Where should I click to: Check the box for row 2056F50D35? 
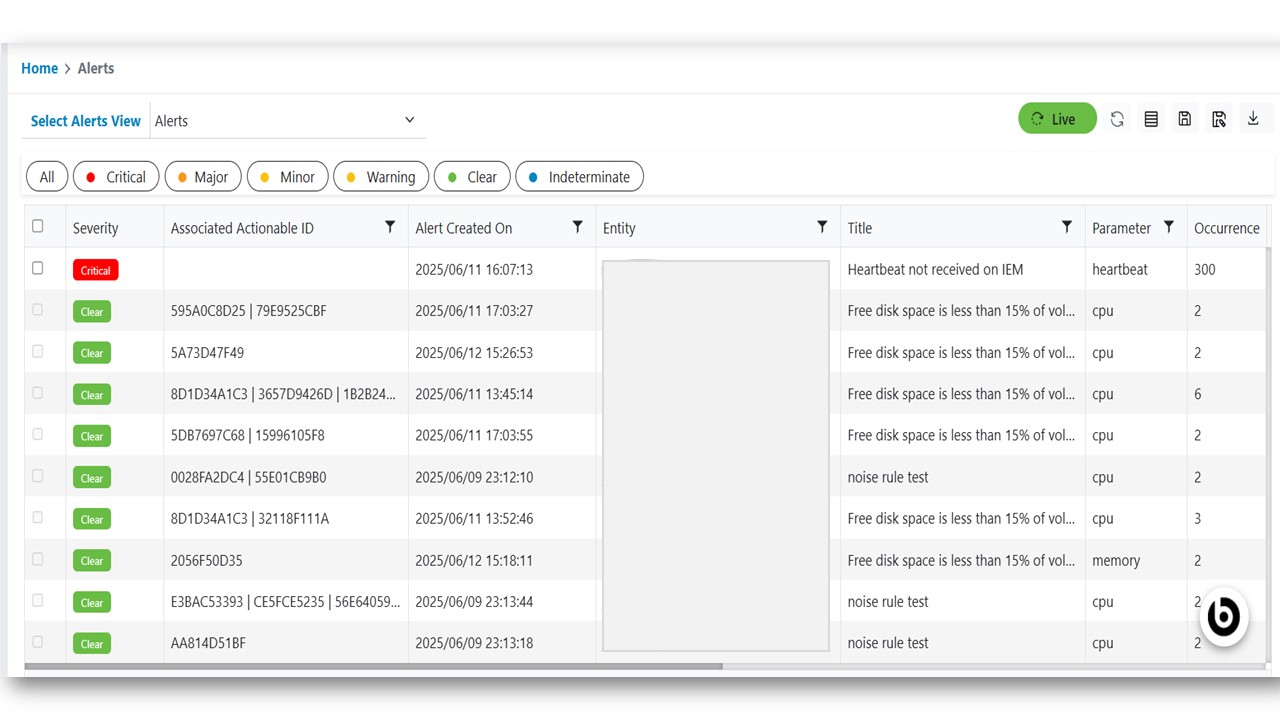pyautogui.click(x=38, y=559)
